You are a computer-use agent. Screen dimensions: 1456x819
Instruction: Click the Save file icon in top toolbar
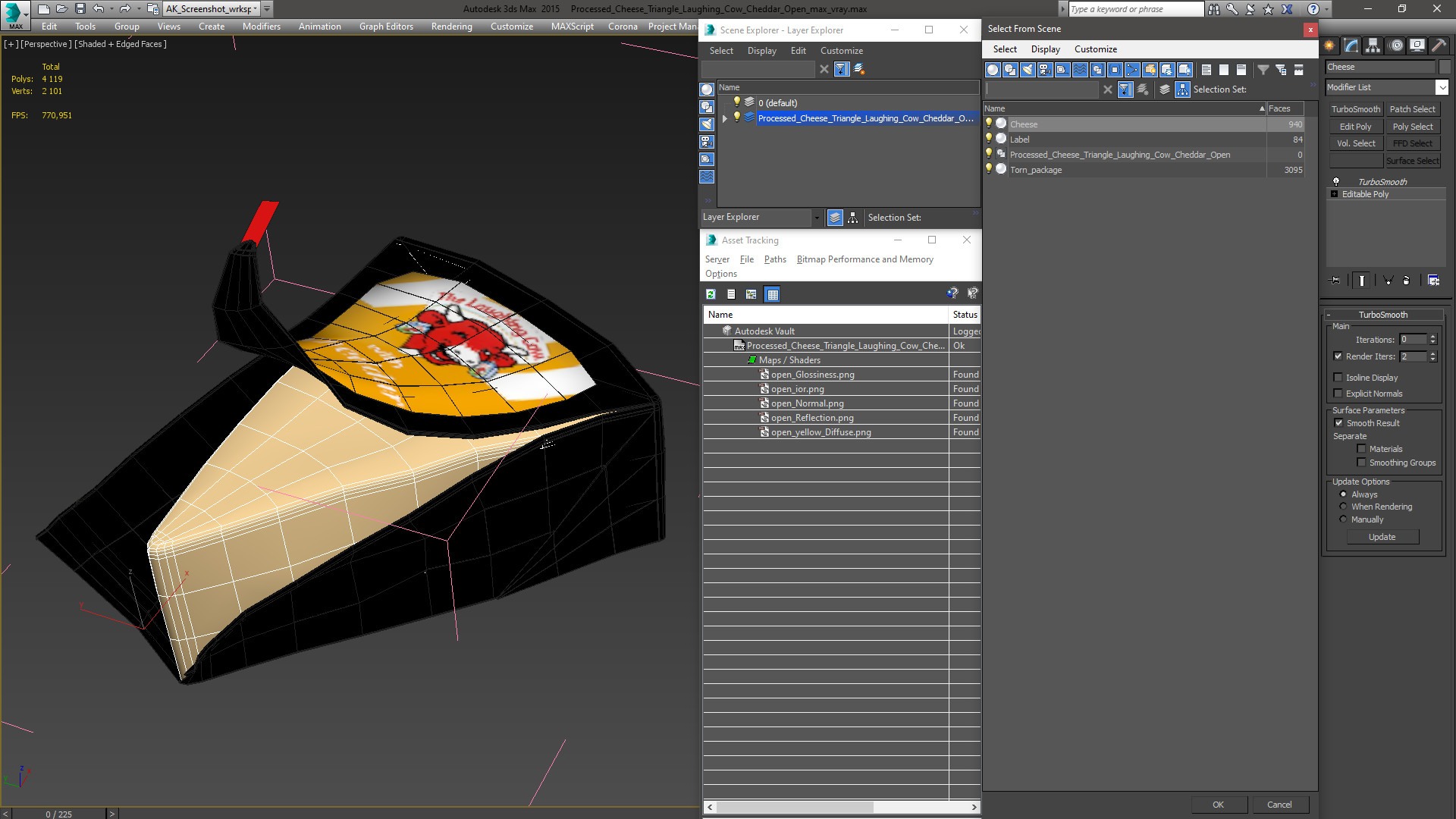click(x=80, y=9)
